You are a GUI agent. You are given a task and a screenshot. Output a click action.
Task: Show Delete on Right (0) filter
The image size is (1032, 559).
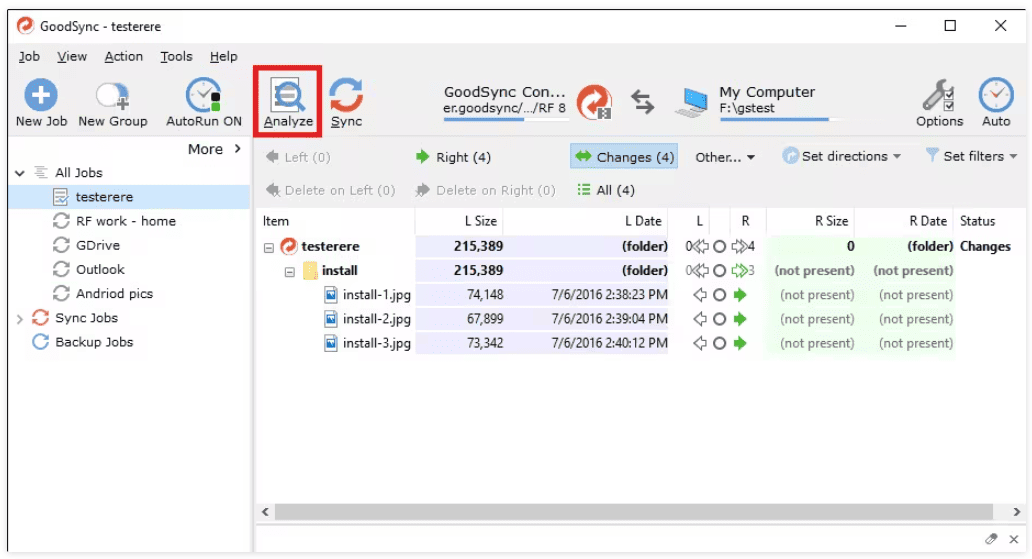pyautogui.click(x=485, y=190)
